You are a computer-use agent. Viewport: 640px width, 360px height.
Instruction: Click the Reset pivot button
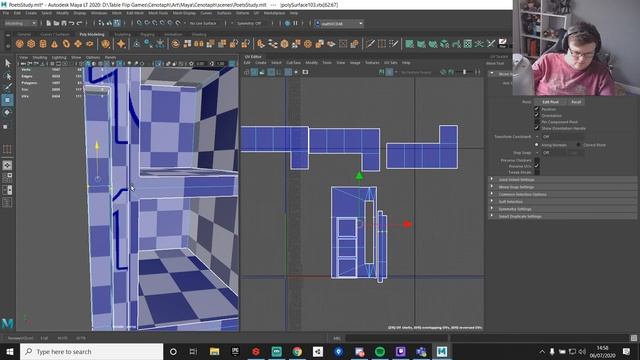pyautogui.click(x=576, y=102)
